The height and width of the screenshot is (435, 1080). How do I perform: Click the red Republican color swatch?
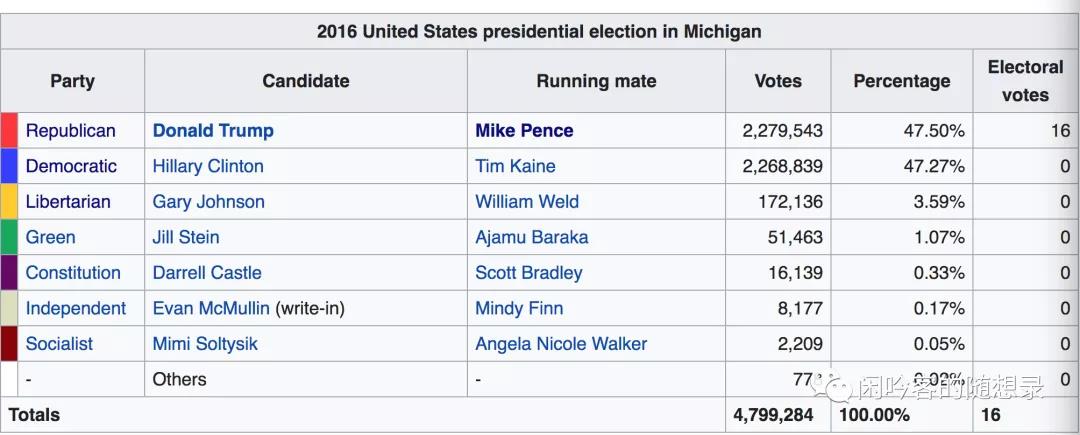tap(9, 131)
